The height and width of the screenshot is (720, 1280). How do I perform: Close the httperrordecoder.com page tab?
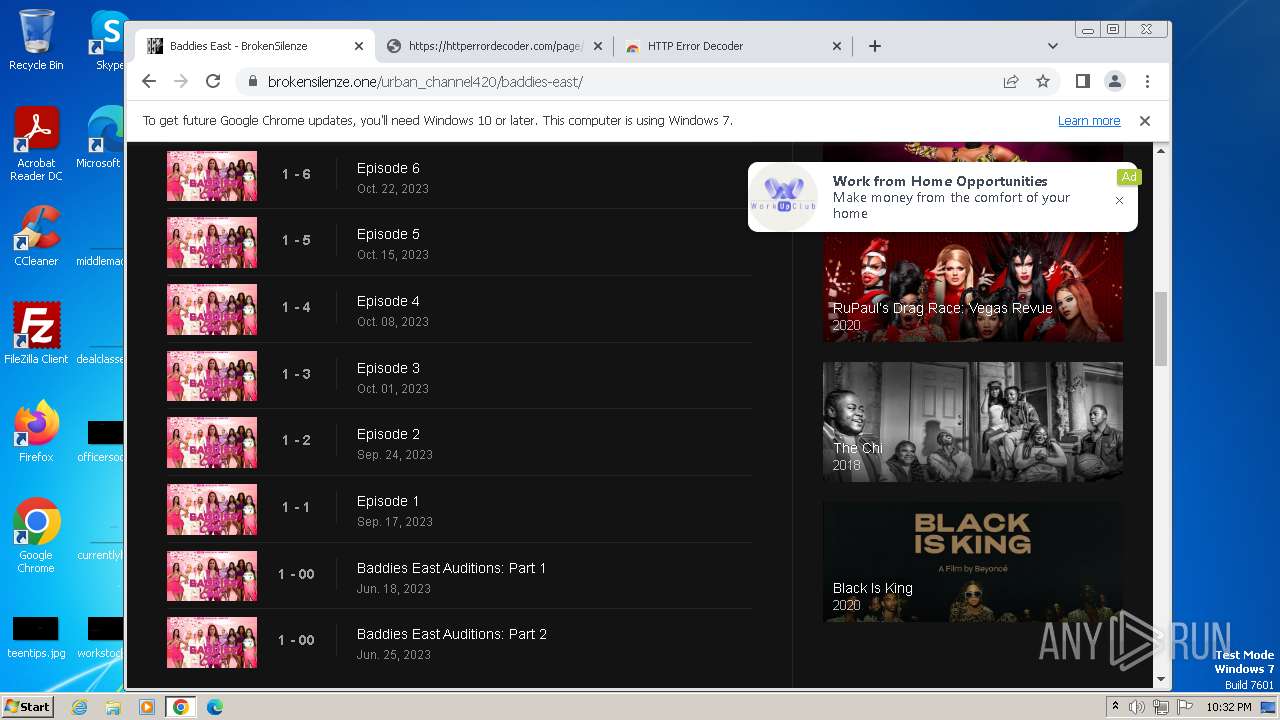click(598, 46)
